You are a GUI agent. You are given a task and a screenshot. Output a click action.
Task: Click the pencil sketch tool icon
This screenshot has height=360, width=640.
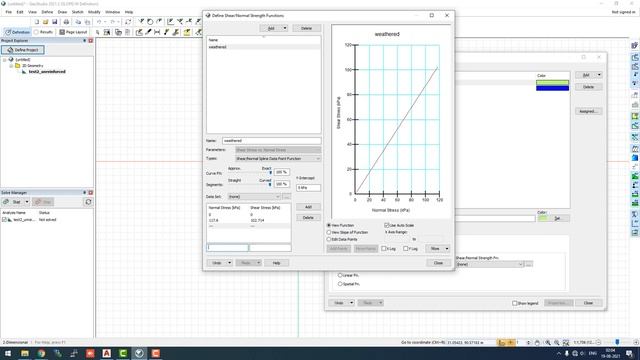[149, 32]
